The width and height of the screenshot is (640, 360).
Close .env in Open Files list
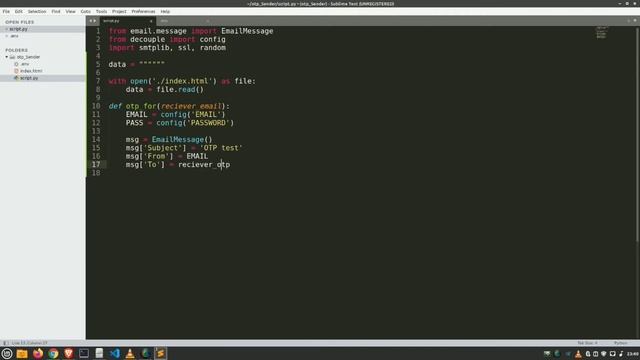pyautogui.click(x=7, y=36)
